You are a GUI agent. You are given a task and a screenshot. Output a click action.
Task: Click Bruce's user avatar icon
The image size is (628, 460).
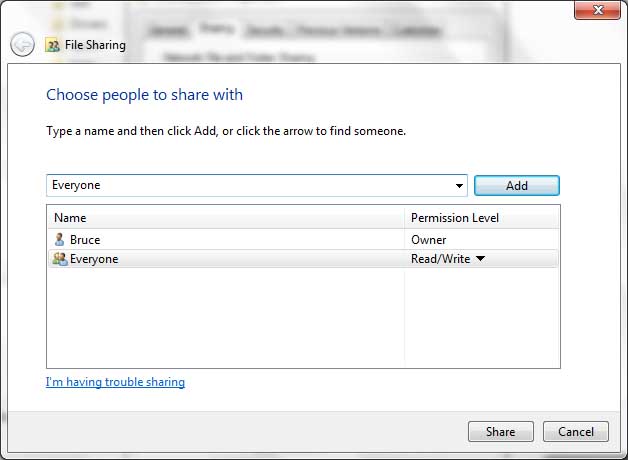tap(59, 240)
